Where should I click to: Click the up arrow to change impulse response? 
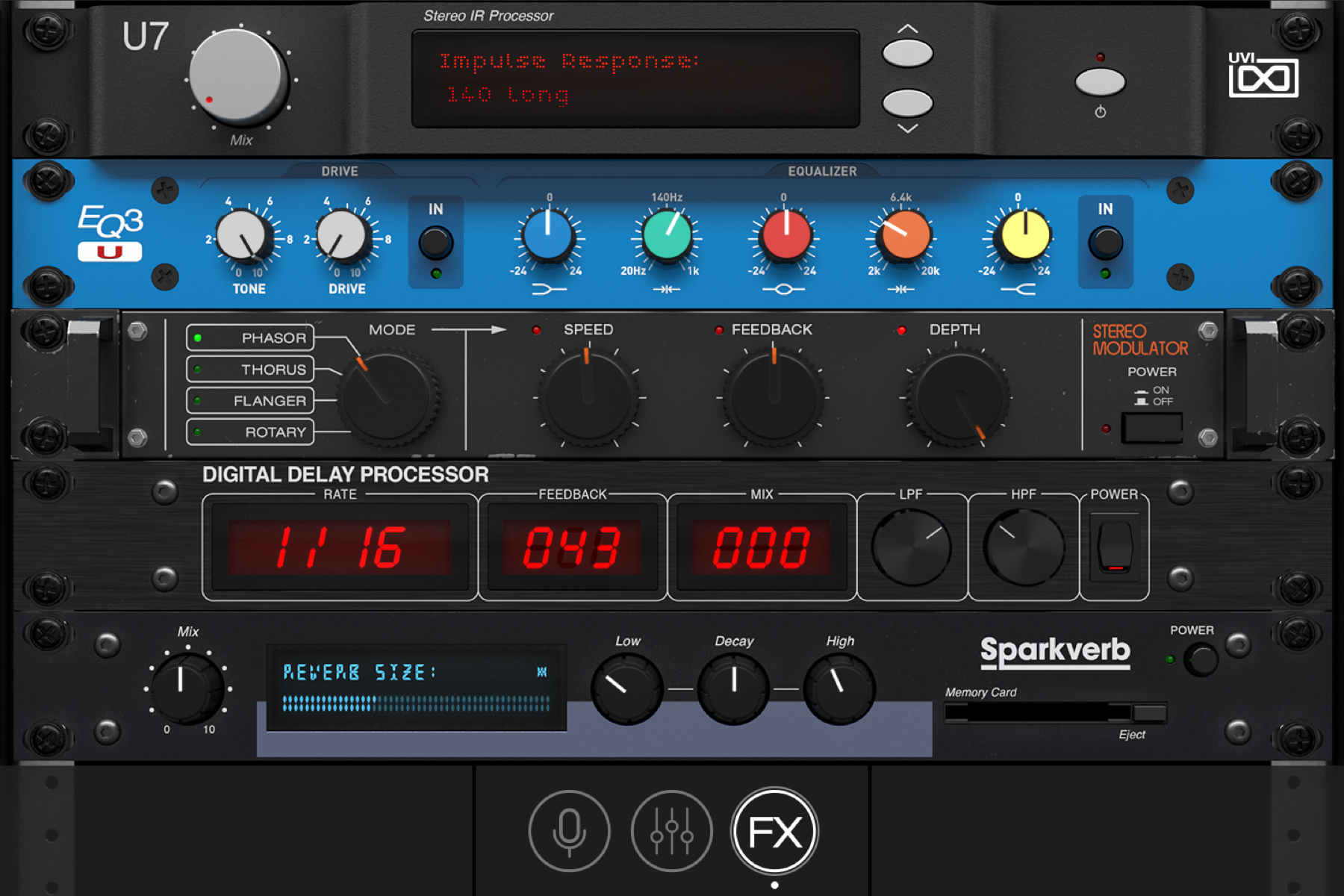tap(907, 51)
